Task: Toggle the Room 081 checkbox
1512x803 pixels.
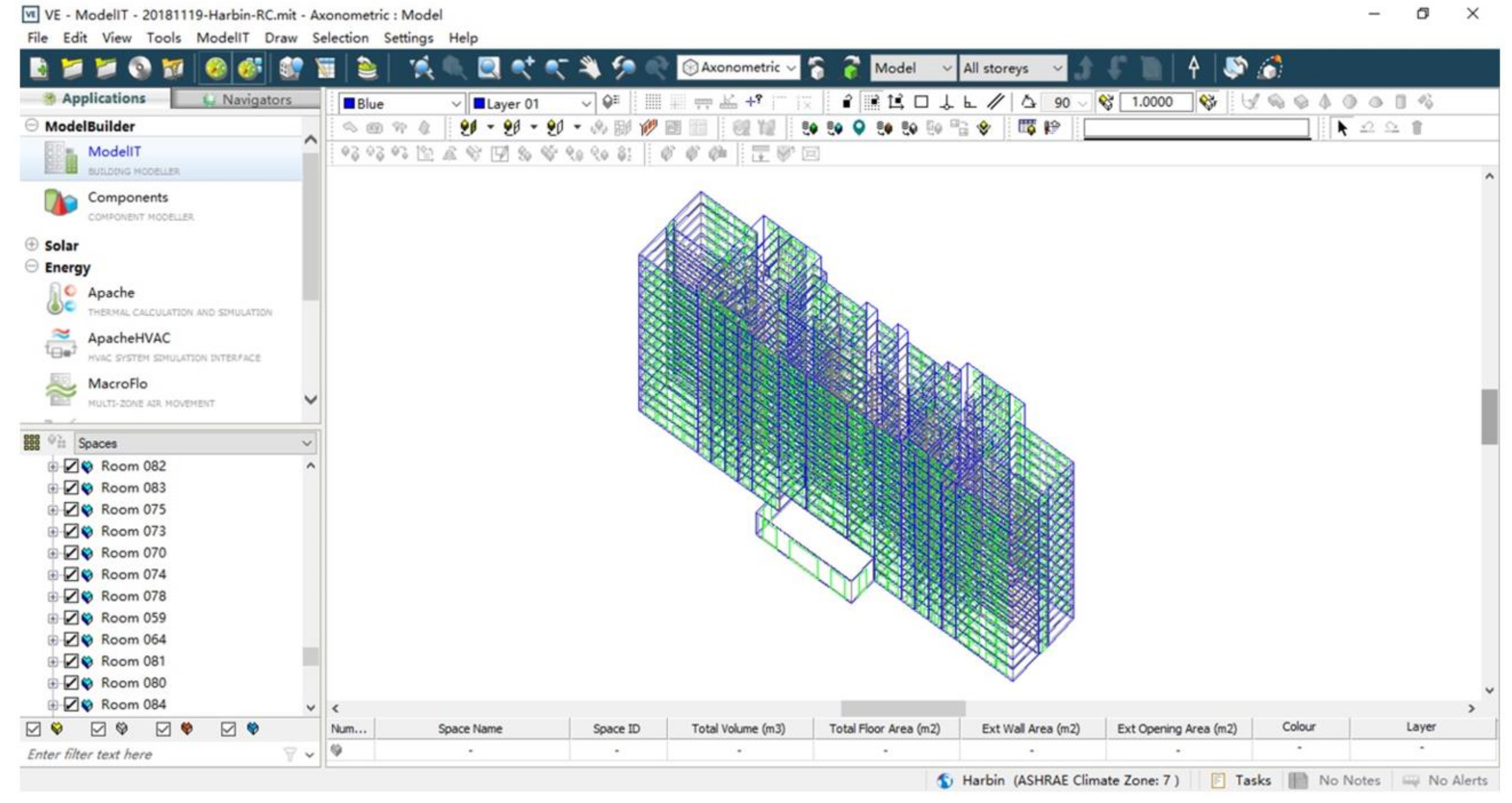Action: [71, 661]
